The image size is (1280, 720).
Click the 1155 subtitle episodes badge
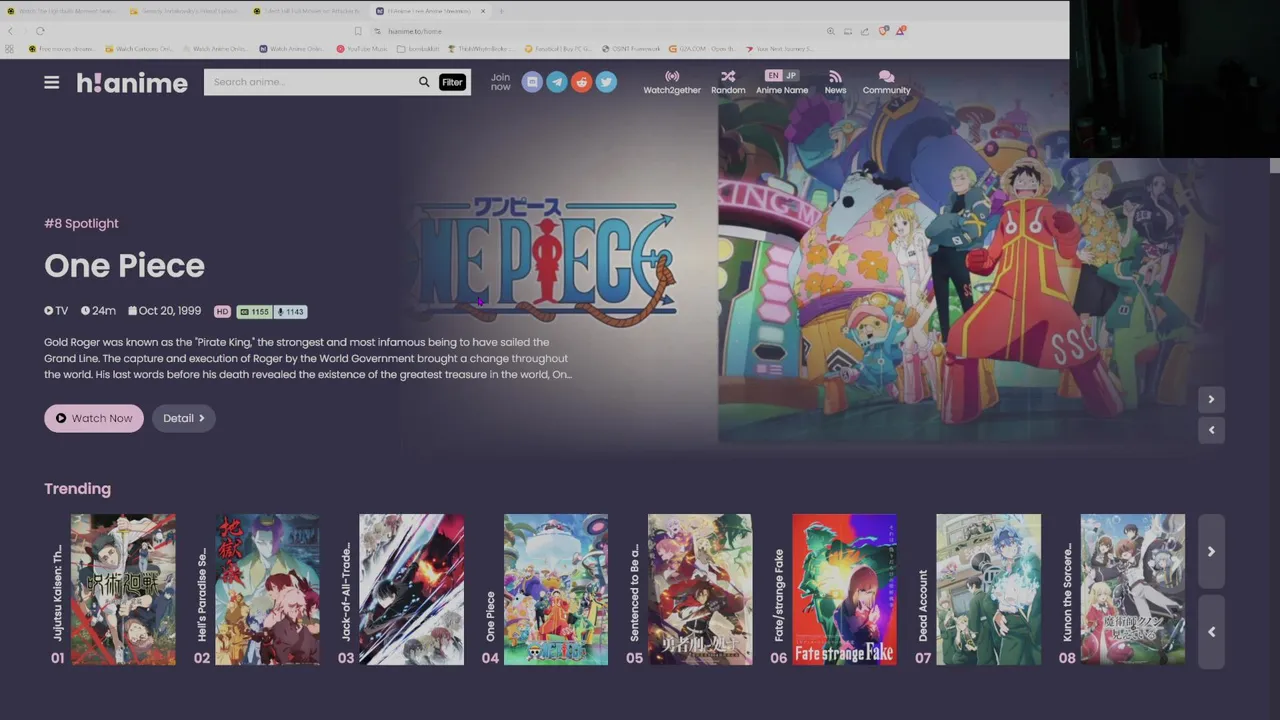[x=254, y=312]
